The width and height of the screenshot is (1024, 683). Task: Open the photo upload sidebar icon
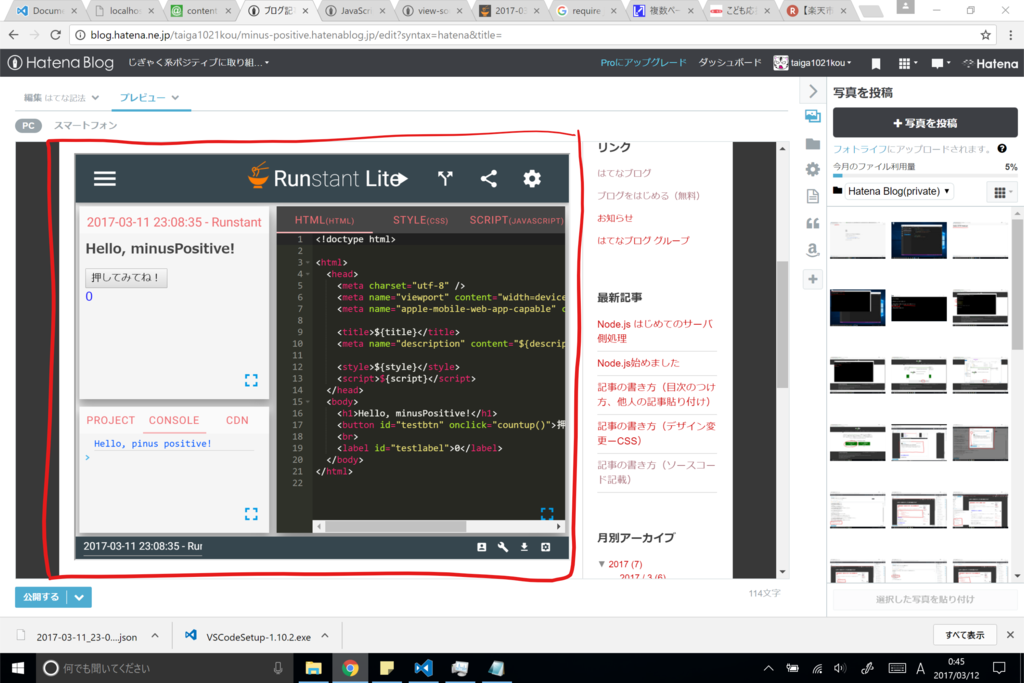pyautogui.click(x=813, y=117)
